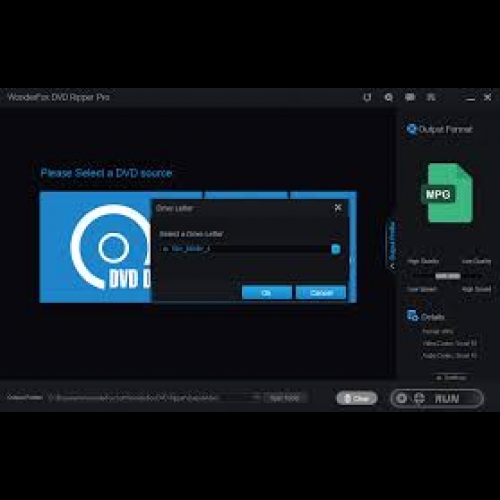Click the Clear button
Image resolution: width=500 pixels, height=500 pixels.
coord(356,398)
